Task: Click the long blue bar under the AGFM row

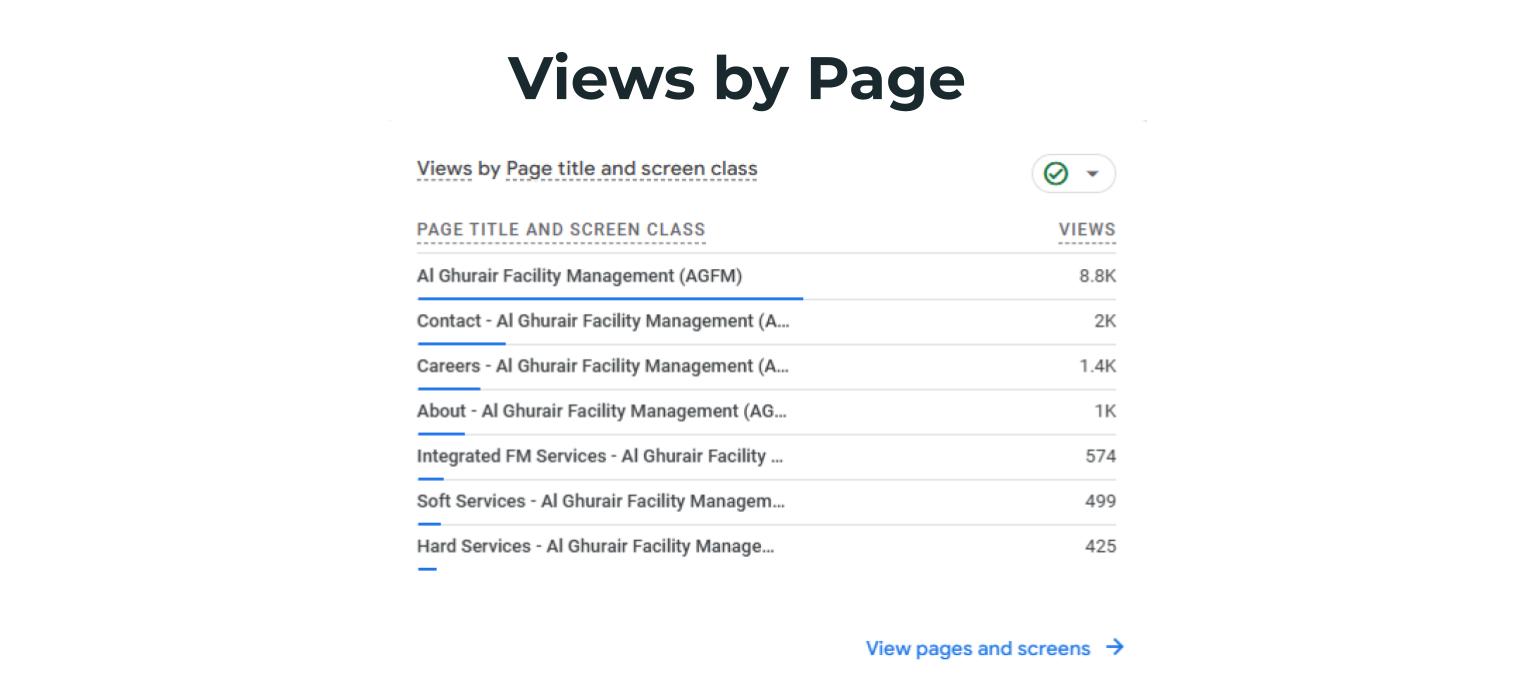Action: (x=610, y=298)
